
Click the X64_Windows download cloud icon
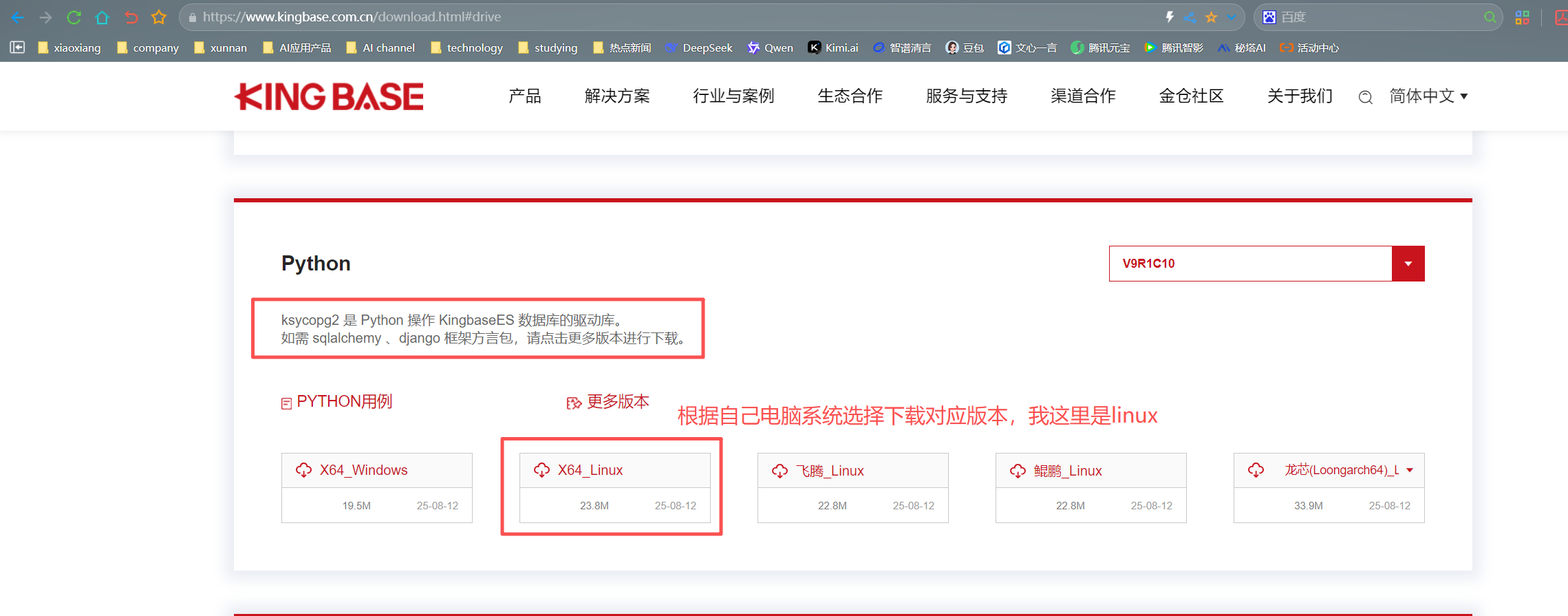pyautogui.click(x=303, y=470)
